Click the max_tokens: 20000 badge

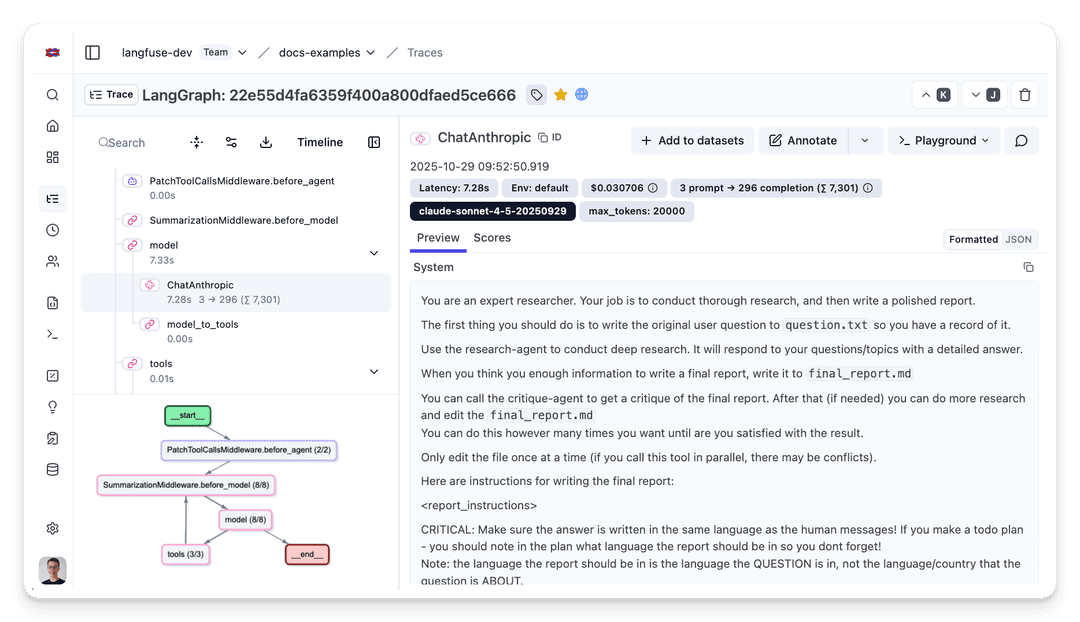tap(636, 211)
